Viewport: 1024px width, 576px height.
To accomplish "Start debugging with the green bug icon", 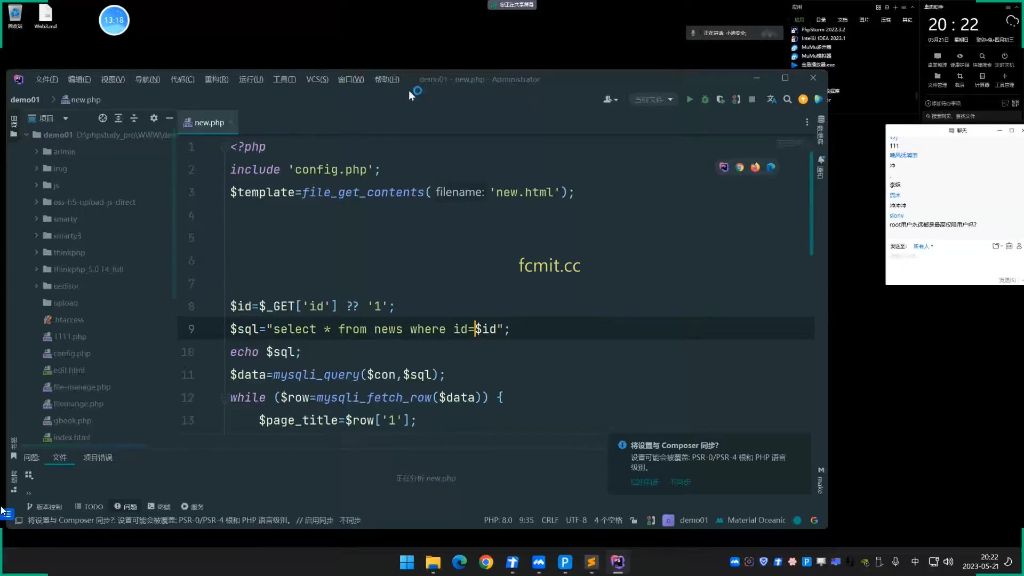I will coord(705,99).
